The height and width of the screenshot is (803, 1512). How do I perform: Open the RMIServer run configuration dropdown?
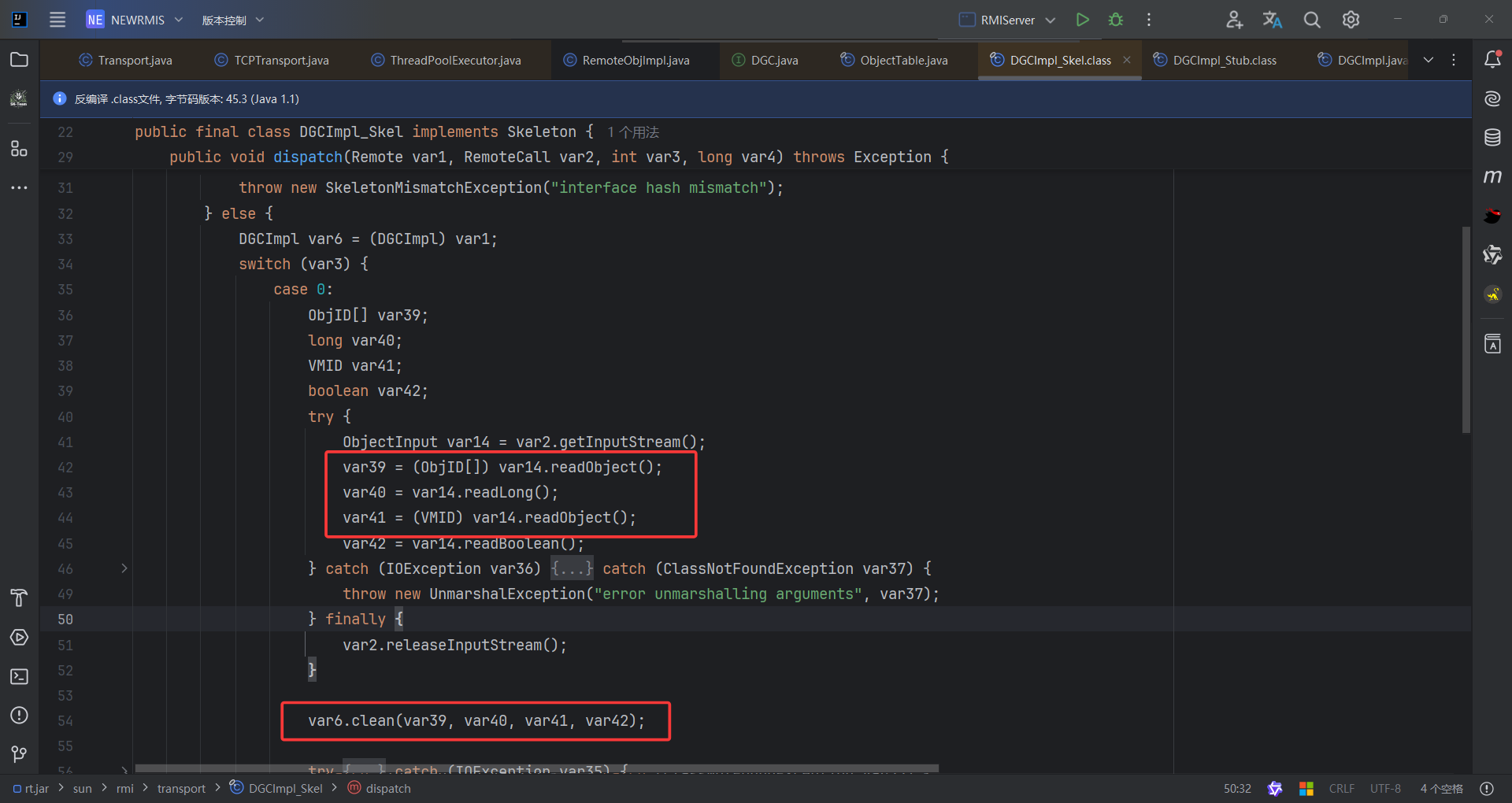click(1007, 20)
